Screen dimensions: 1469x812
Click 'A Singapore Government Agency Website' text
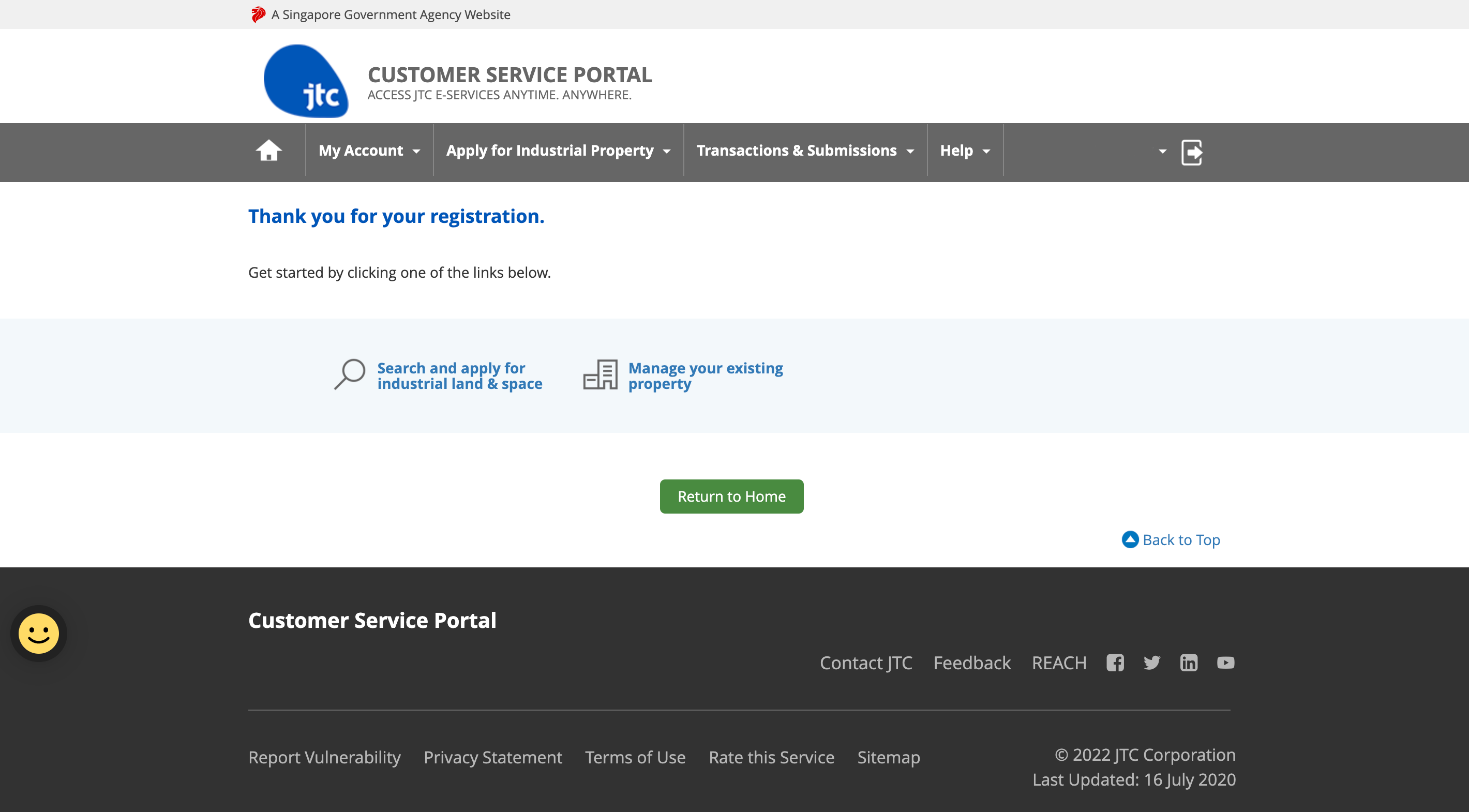click(x=391, y=14)
